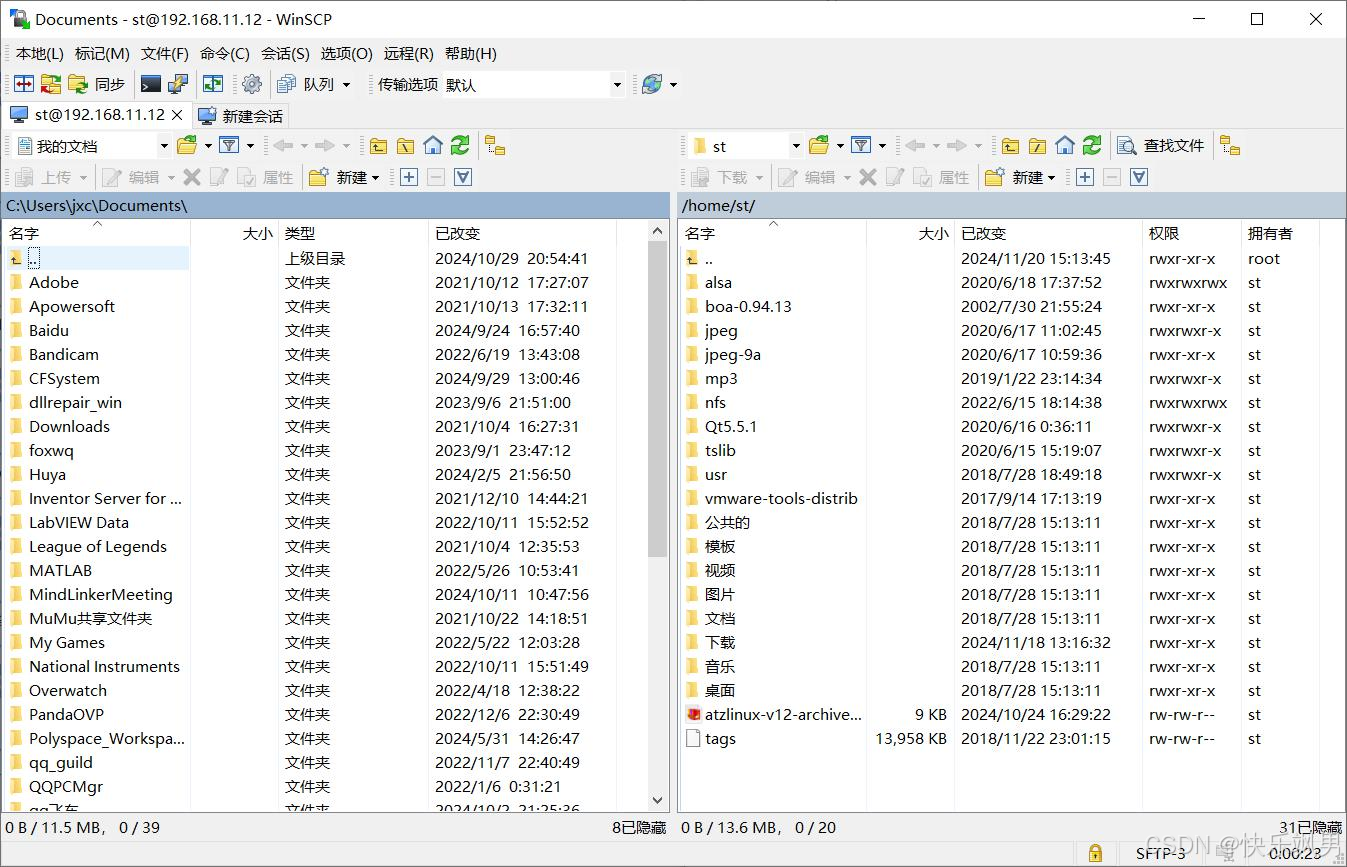The height and width of the screenshot is (867, 1347).
Task: Open the terminal console icon
Action: coord(151,85)
